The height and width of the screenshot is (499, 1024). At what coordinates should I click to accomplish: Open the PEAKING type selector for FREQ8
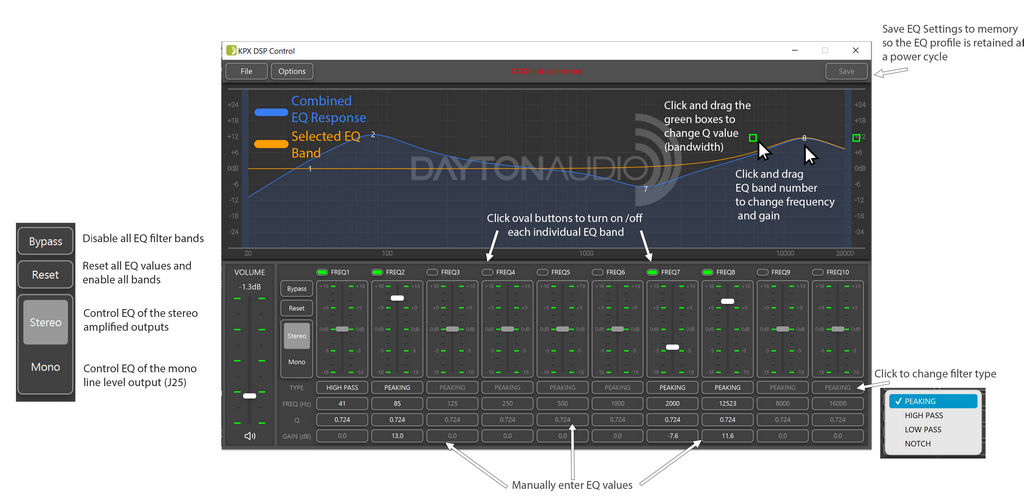(x=728, y=387)
